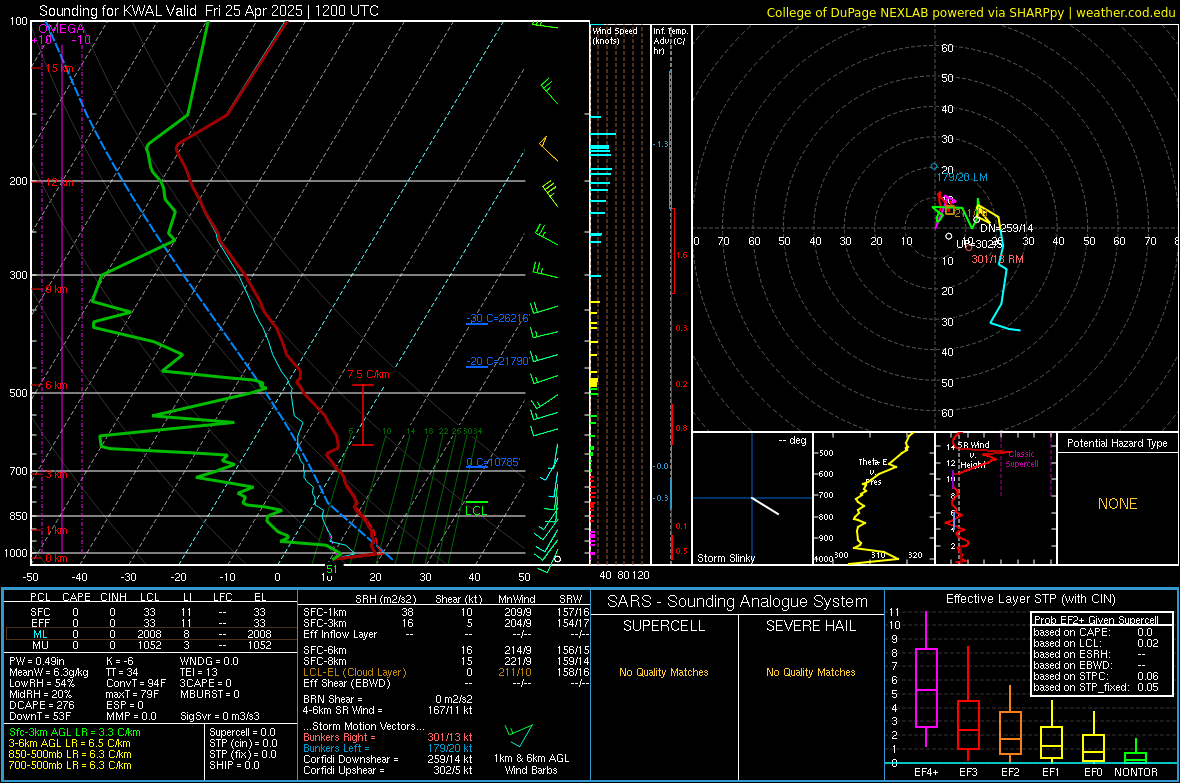
Task: Click the -20 C=21790' level label
Action: (497, 361)
